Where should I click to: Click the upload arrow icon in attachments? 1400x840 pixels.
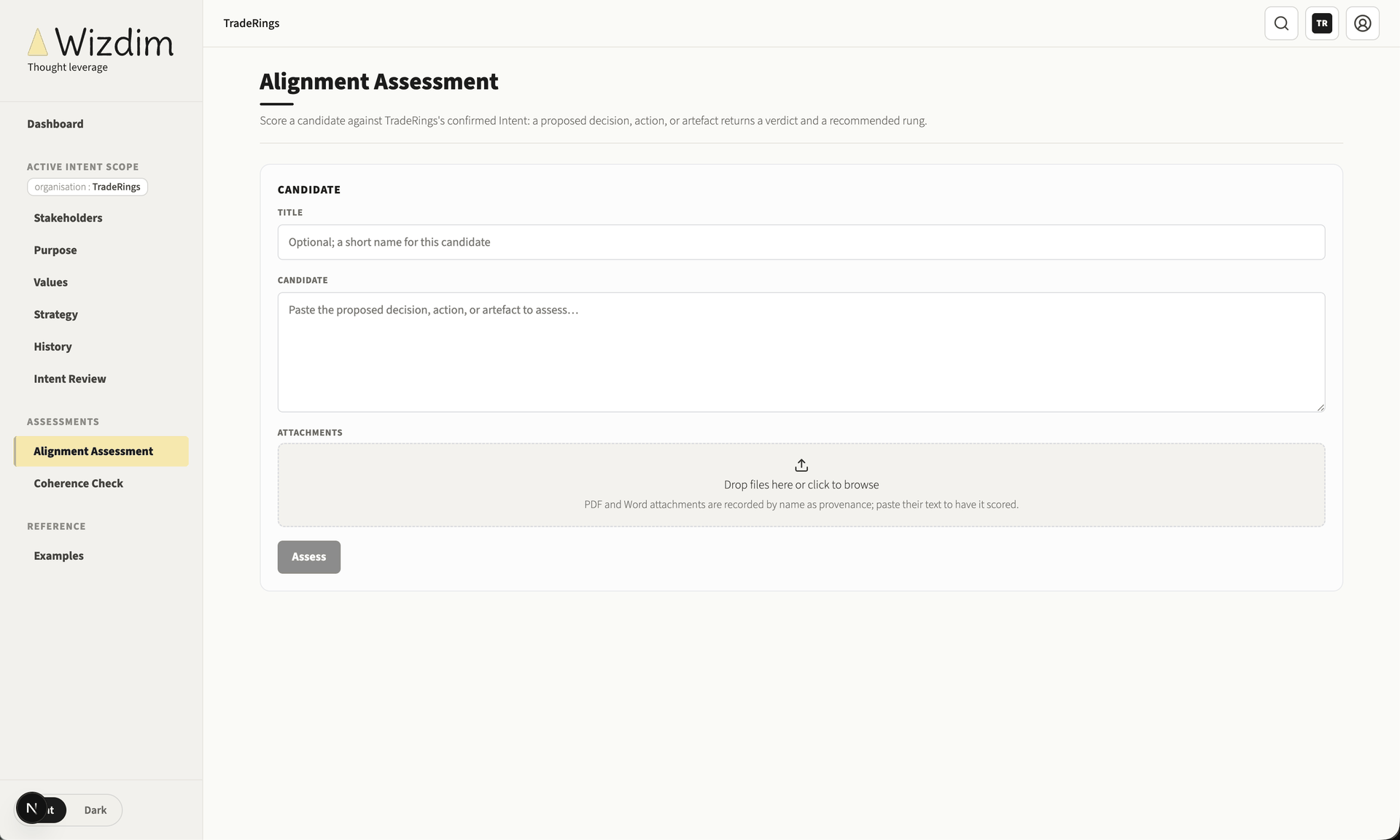click(801, 465)
